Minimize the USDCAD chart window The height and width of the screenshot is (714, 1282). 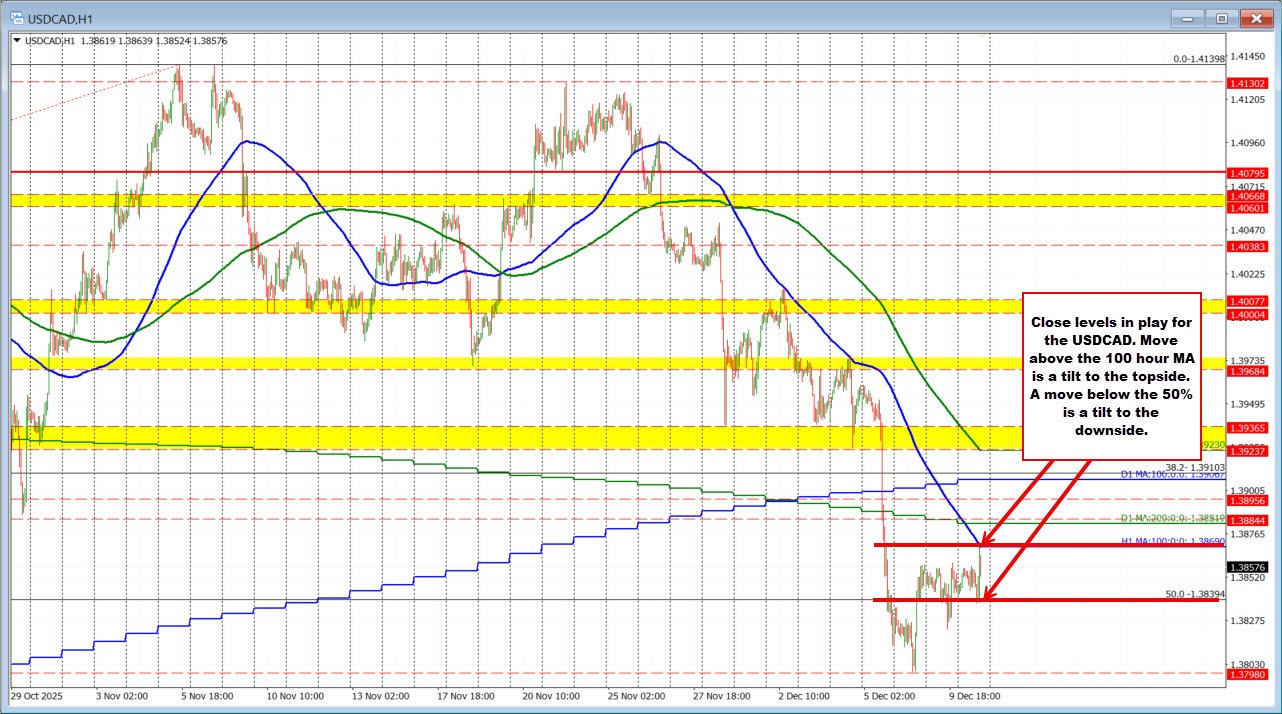point(1186,18)
